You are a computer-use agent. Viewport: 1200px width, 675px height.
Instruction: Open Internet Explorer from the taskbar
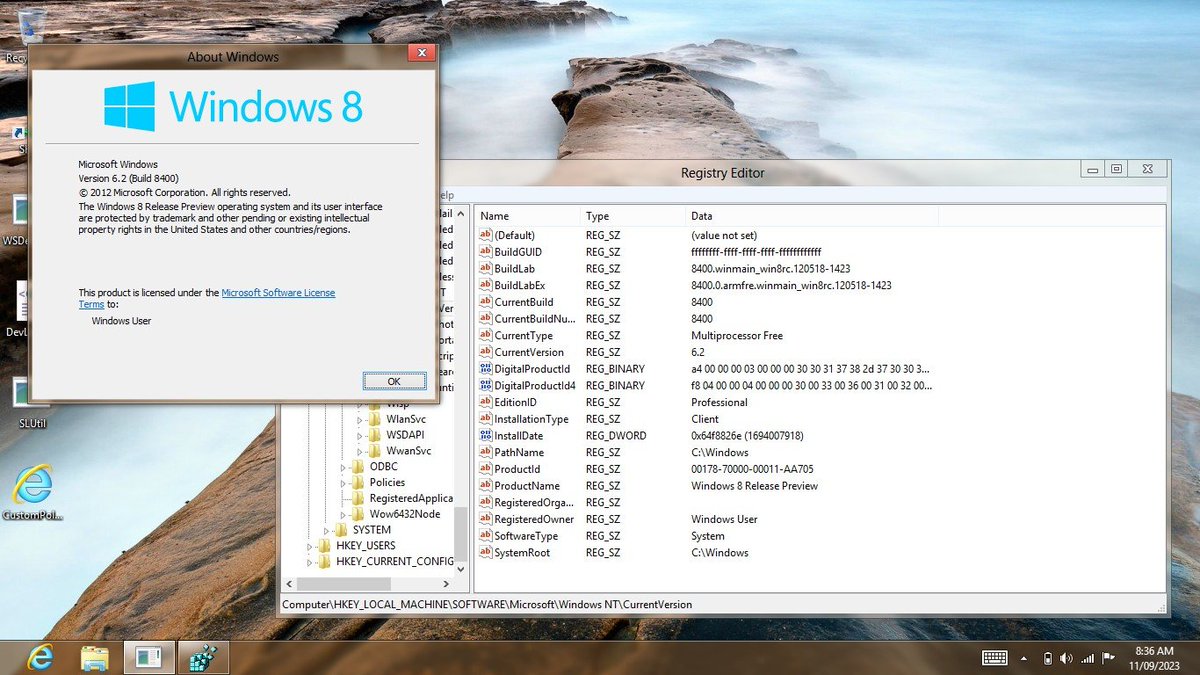(x=40, y=657)
